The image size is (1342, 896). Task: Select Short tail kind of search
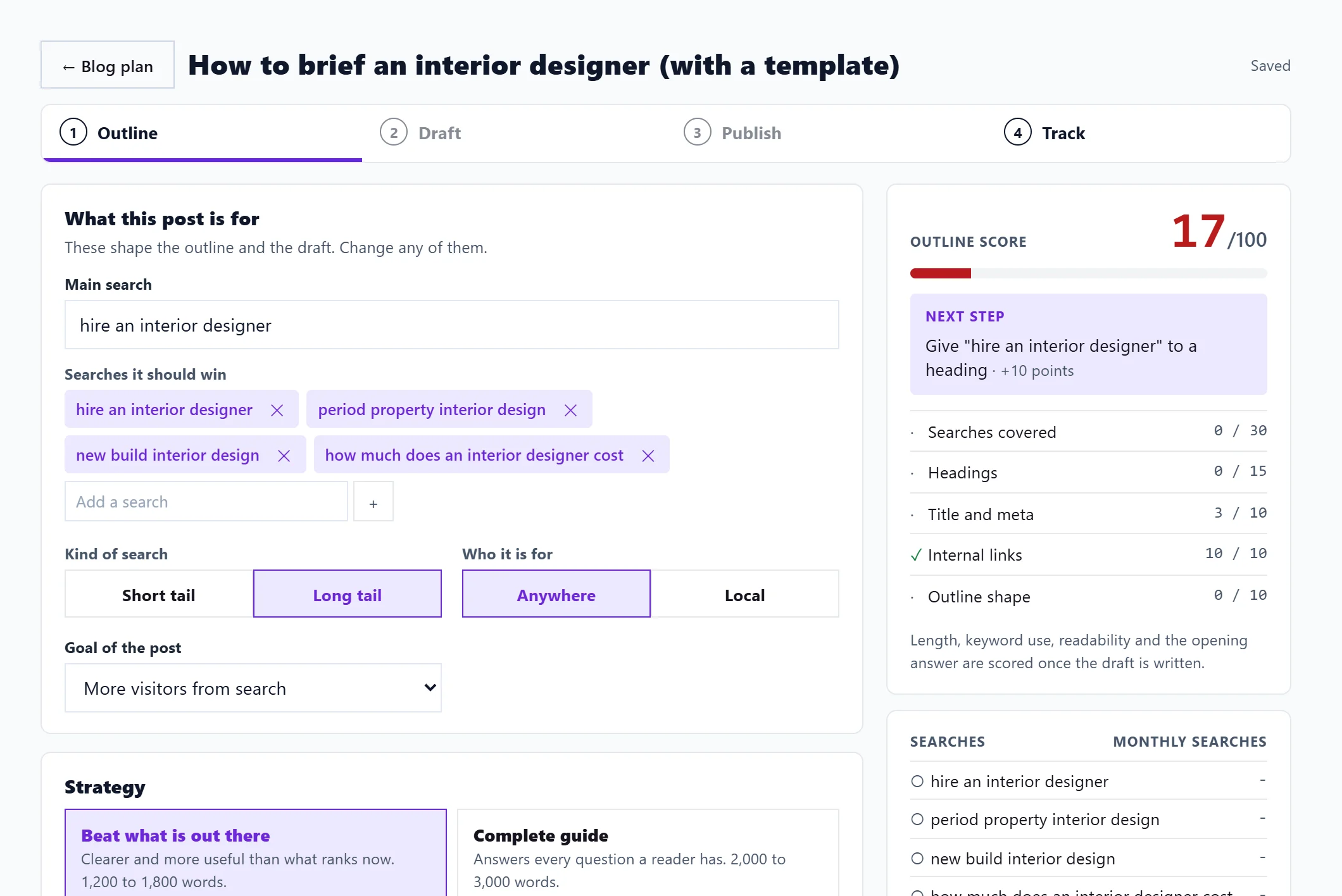tap(159, 594)
